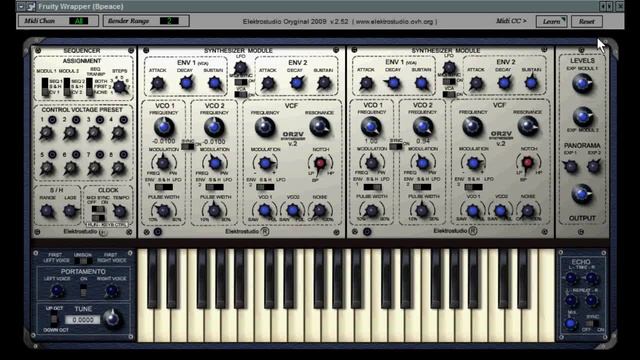Click Control Voltage Preset button 1
This screenshot has height=360, width=640.
(52, 120)
